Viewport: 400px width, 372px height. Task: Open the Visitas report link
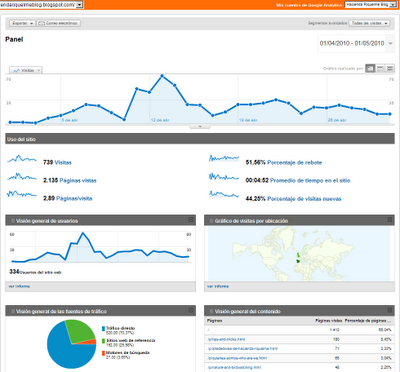[63, 163]
